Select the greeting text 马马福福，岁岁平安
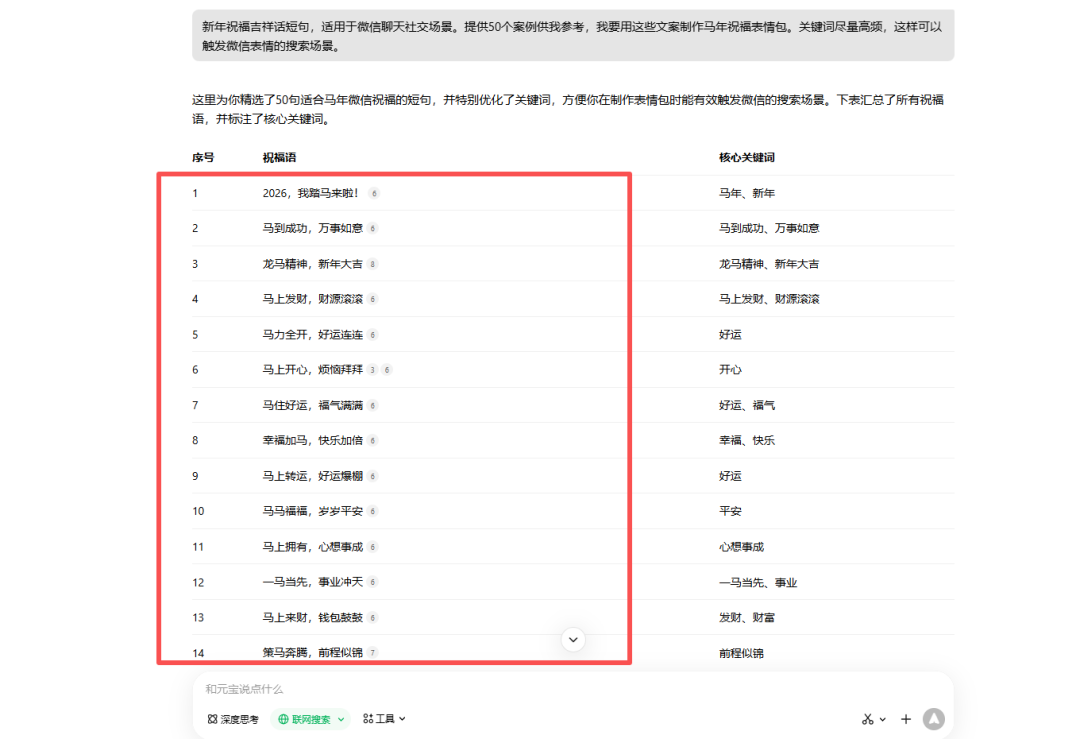 313,512
